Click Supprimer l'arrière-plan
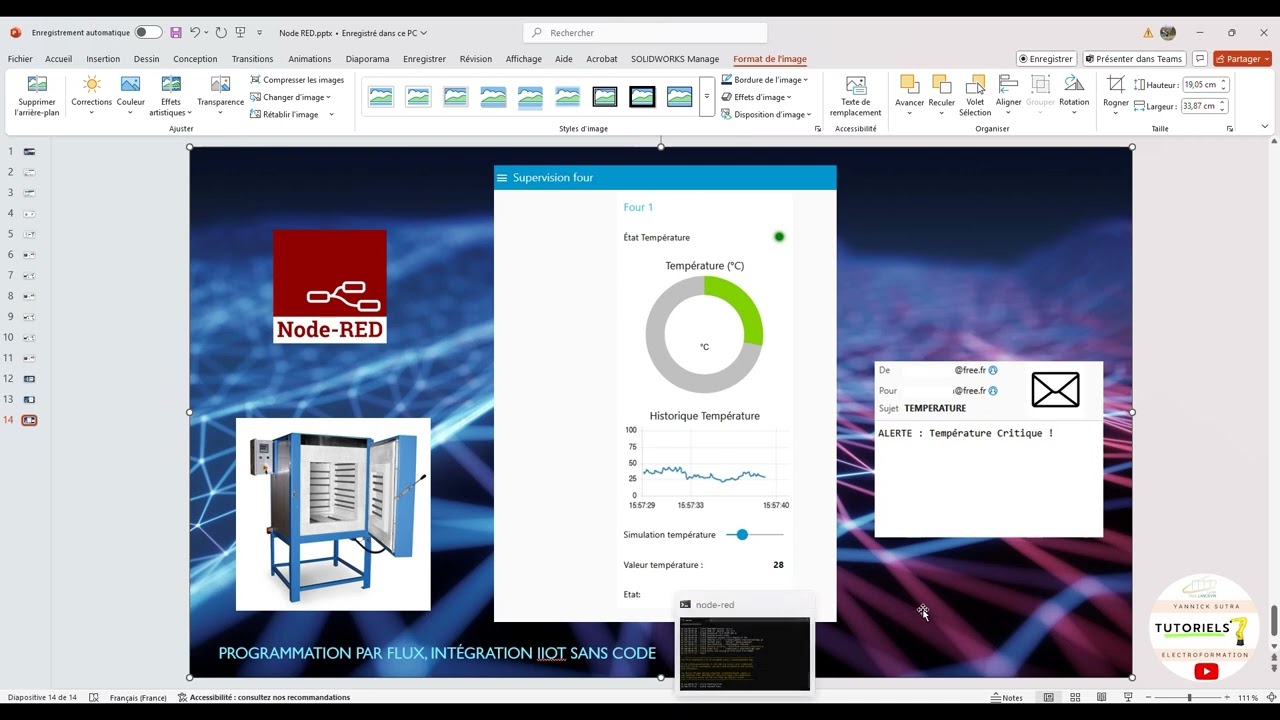The height and width of the screenshot is (720, 1280). (37, 96)
